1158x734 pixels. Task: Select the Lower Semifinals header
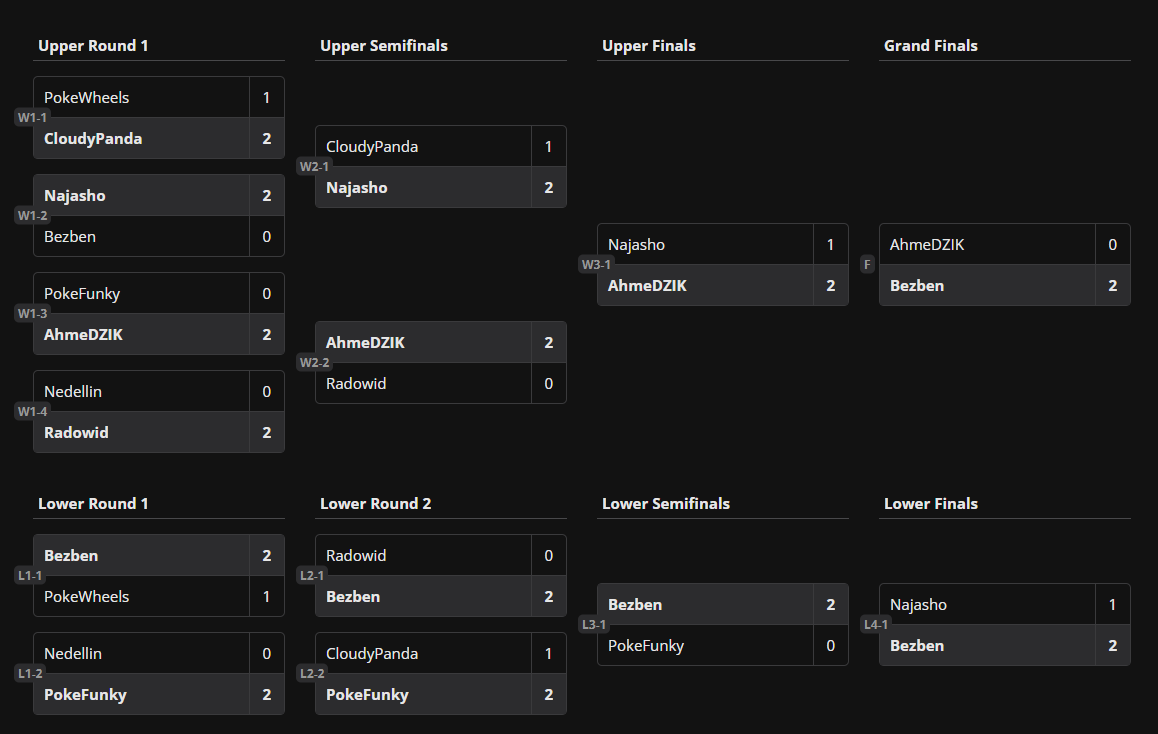pos(666,504)
